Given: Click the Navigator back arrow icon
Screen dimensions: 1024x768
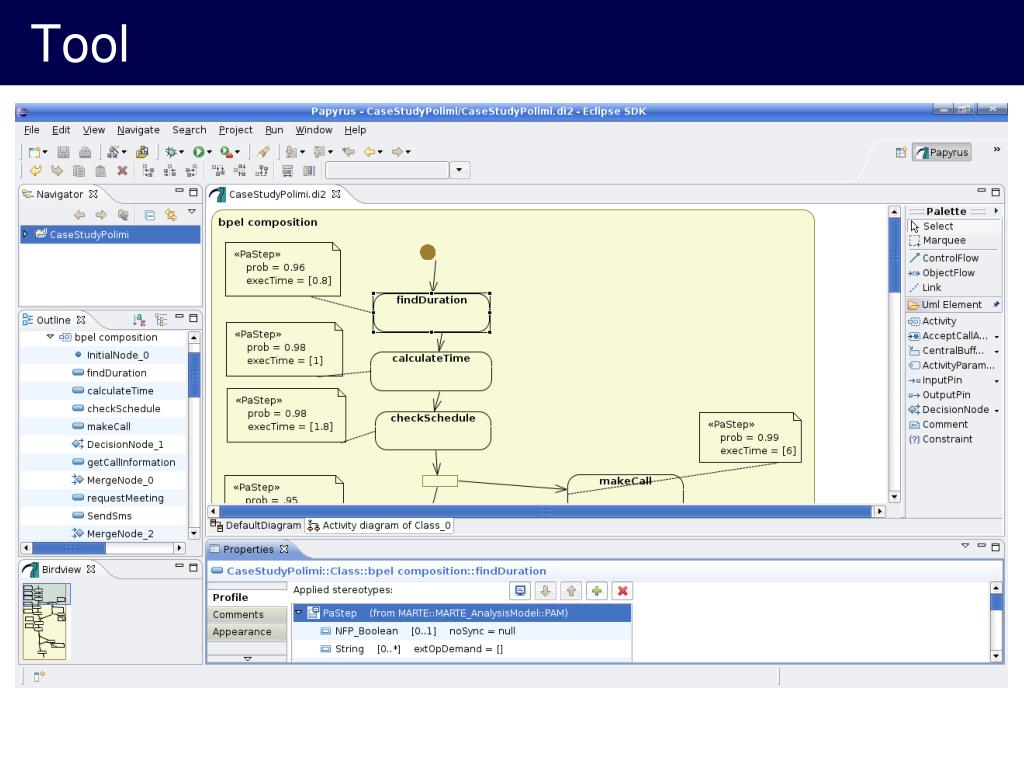Looking at the screenshot, I should pyautogui.click(x=80, y=215).
